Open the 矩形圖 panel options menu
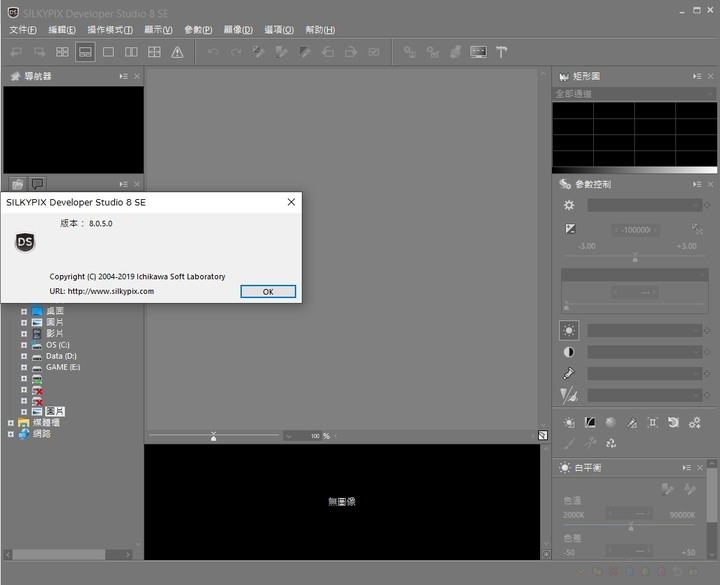720x585 pixels. coord(697,76)
